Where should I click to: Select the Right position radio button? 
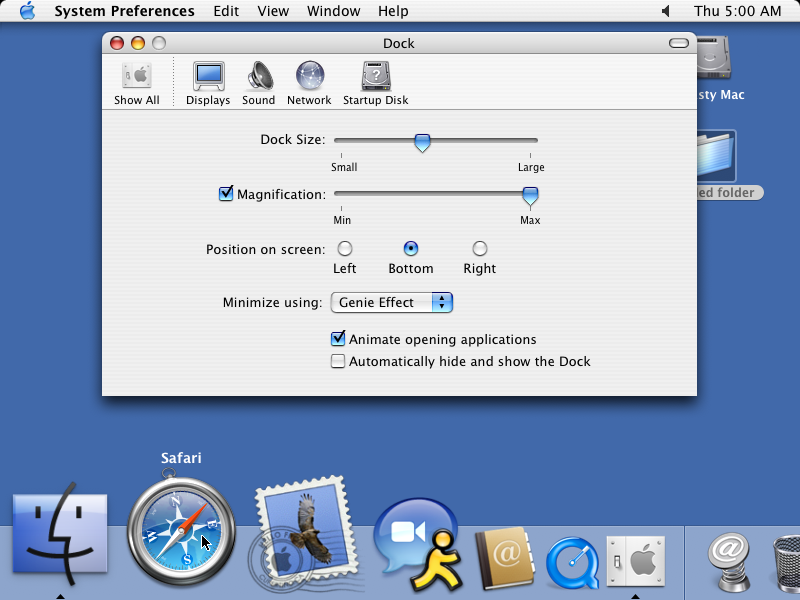pos(479,248)
